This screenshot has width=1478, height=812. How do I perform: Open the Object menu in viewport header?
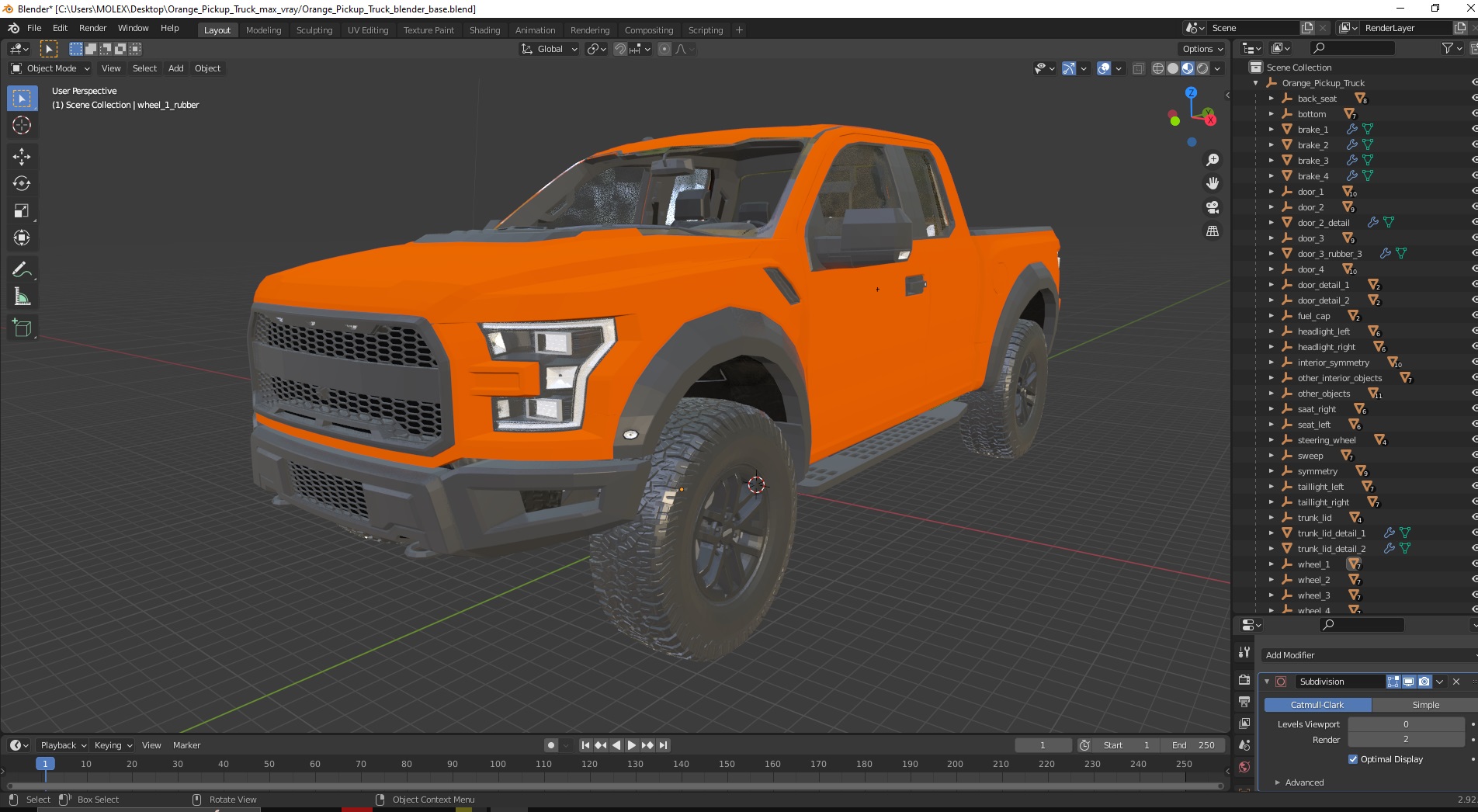[207, 68]
